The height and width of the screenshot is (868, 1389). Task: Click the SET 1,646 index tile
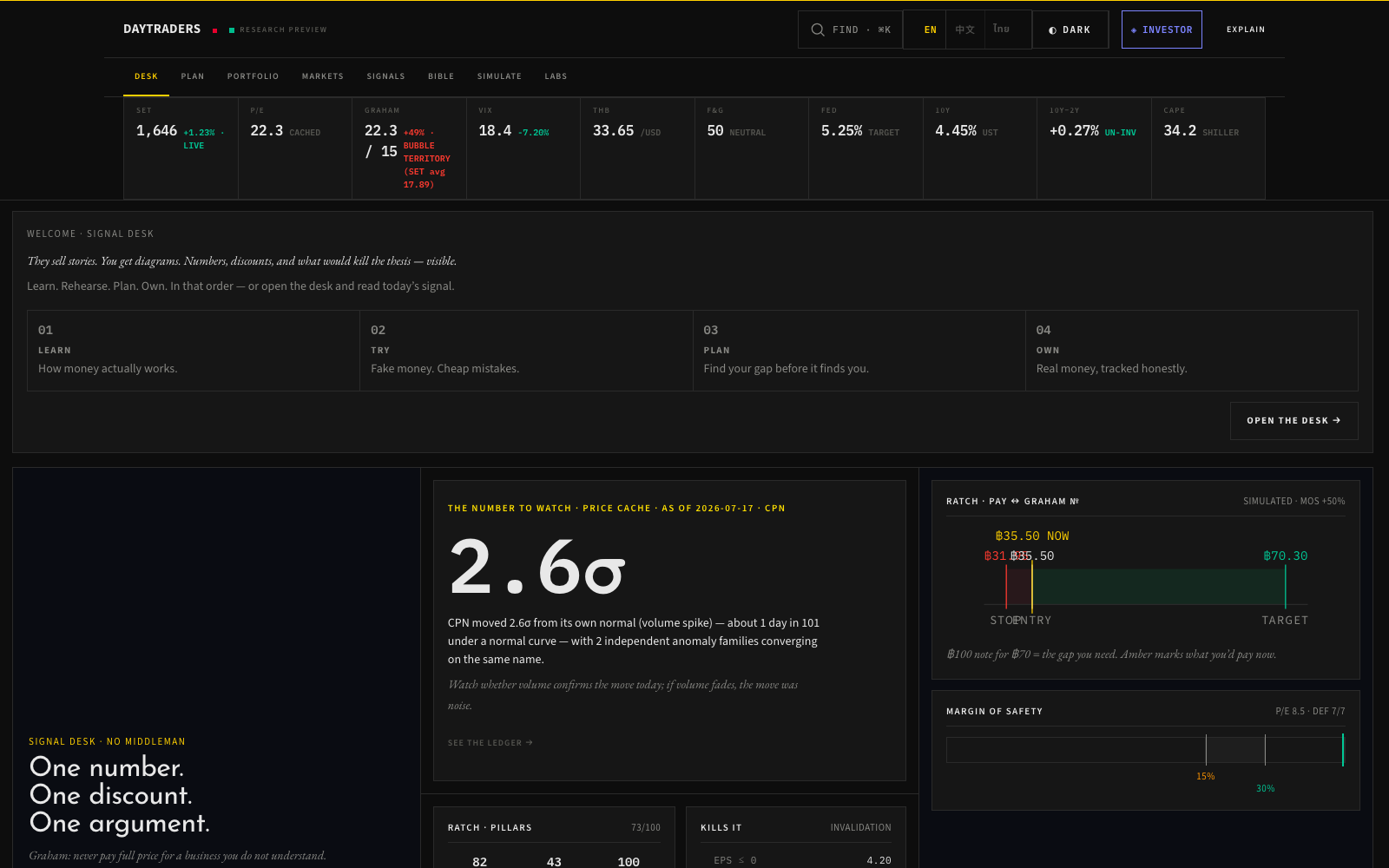click(181, 148)
